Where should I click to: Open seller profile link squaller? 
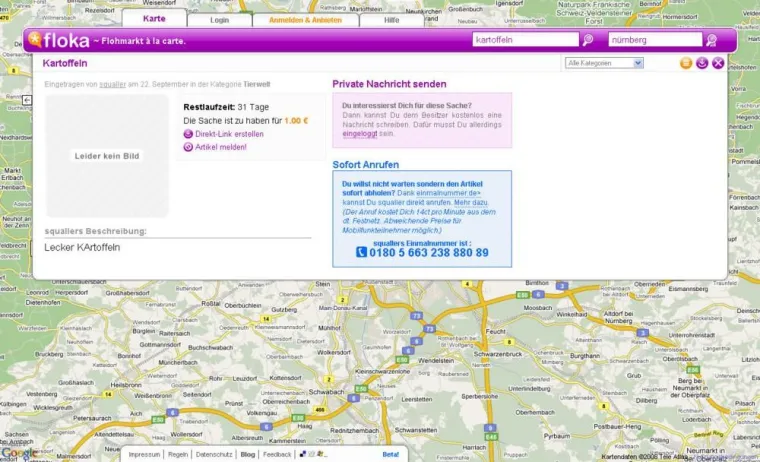(112, 84)
